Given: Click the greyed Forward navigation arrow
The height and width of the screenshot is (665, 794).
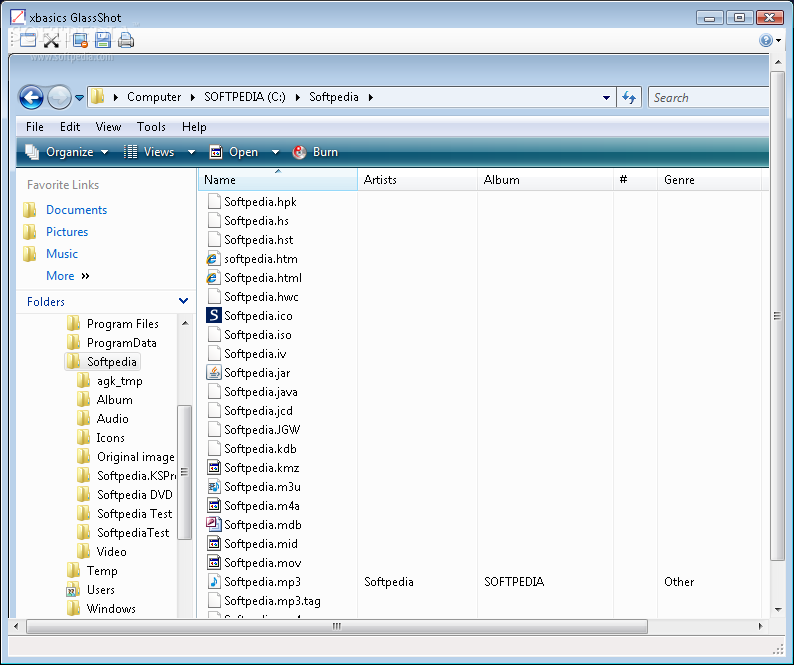Looking at the screenshot, I should 59,97.
